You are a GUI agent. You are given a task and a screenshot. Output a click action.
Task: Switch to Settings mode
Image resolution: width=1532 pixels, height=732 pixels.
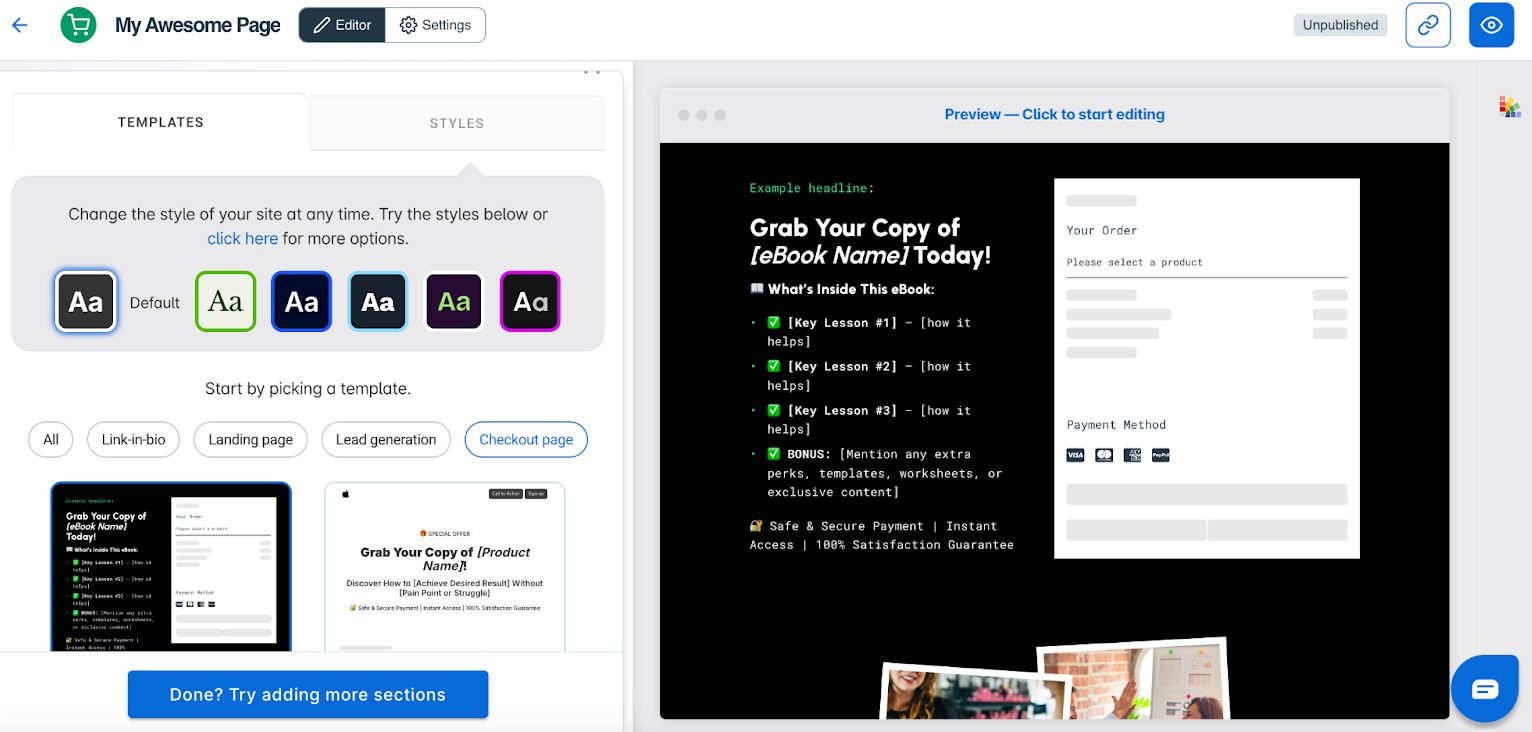435,25
